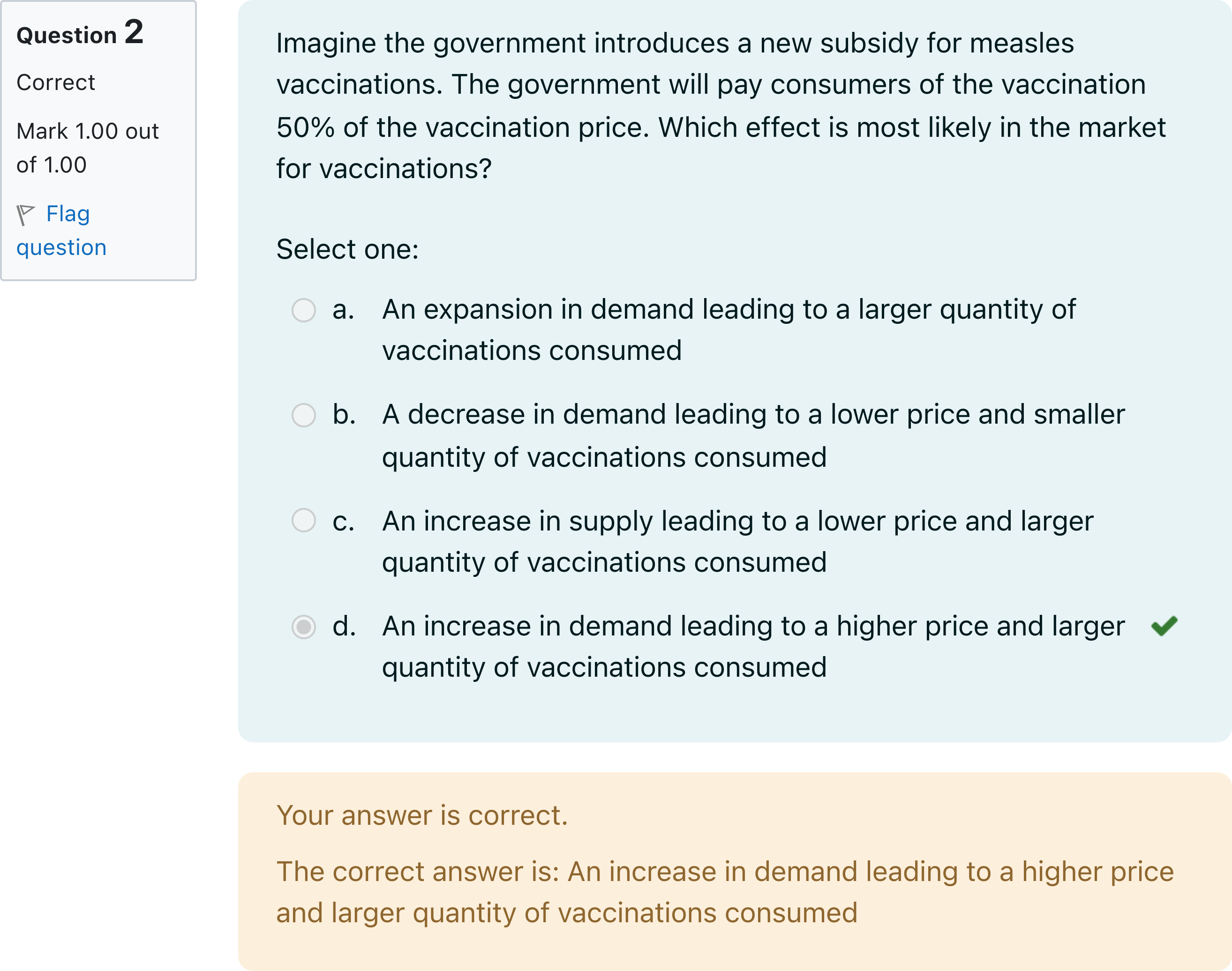Viewport: 1232px width, 971px height.
Task: Select radio button for option d
Action: [x=304, y=627]
